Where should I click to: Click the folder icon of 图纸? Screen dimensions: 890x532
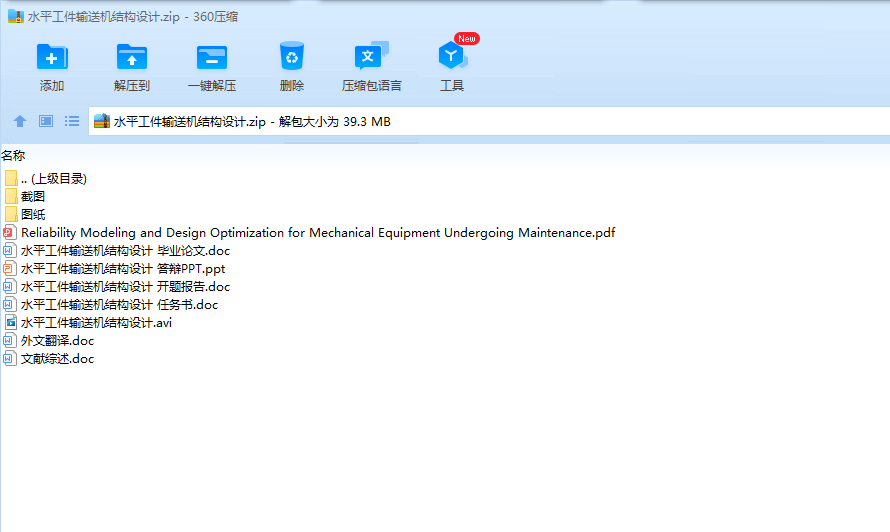click(x=11, y=214)
